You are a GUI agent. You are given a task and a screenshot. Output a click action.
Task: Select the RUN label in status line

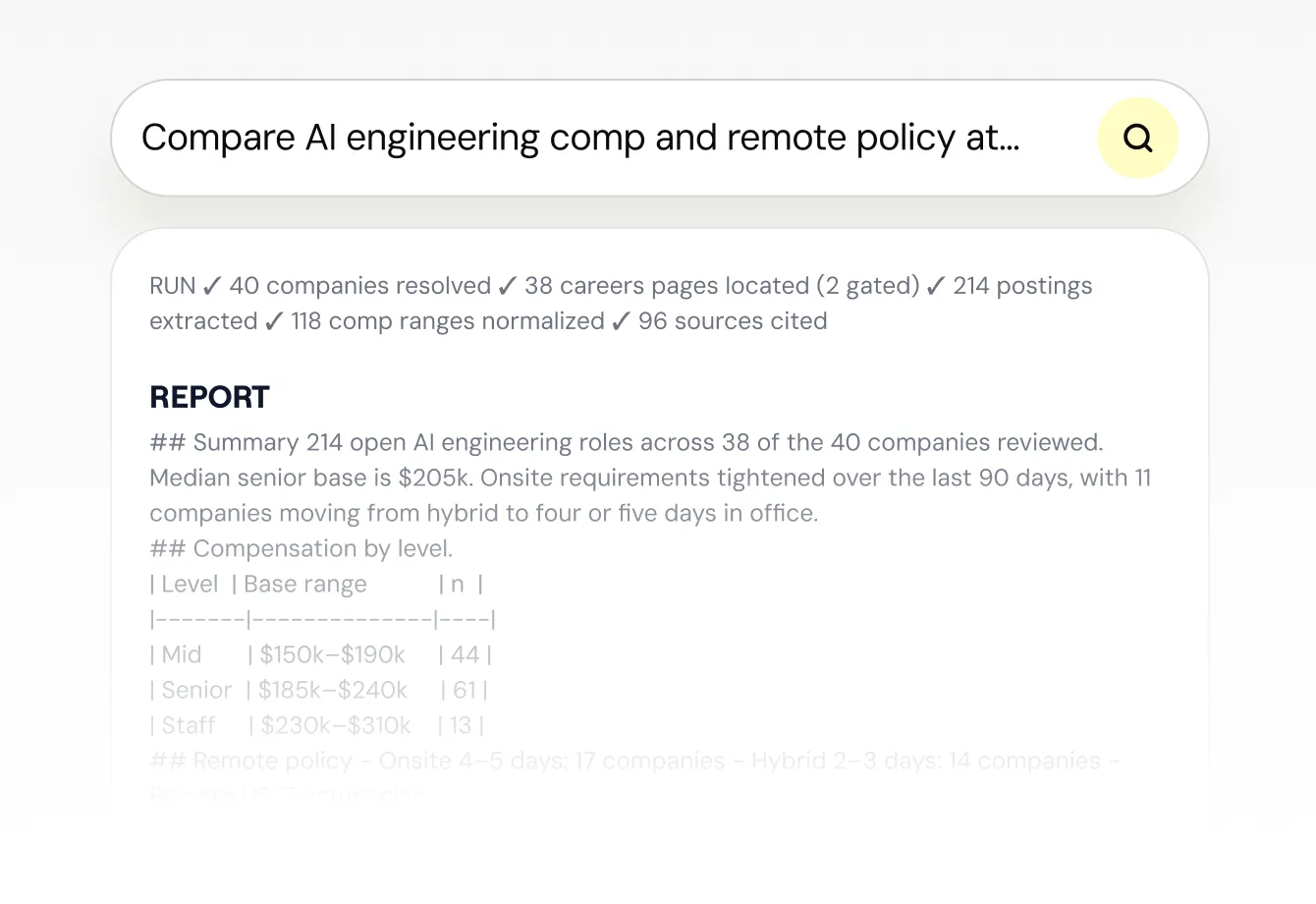click(x=173, y=286)
